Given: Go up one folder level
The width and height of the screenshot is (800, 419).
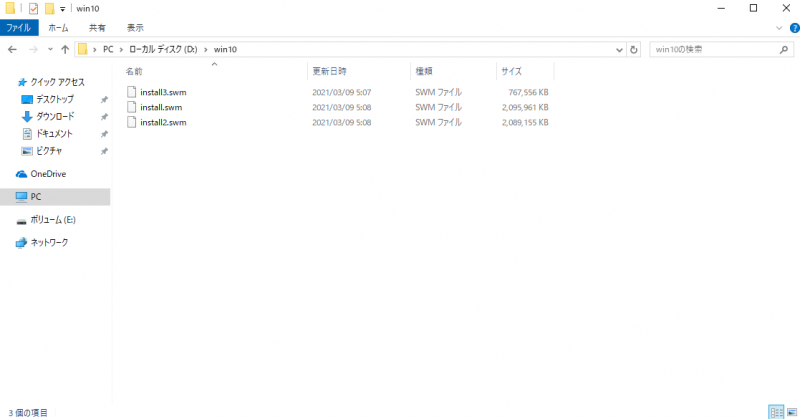Looking at the screenshot, I should point(65,50).
